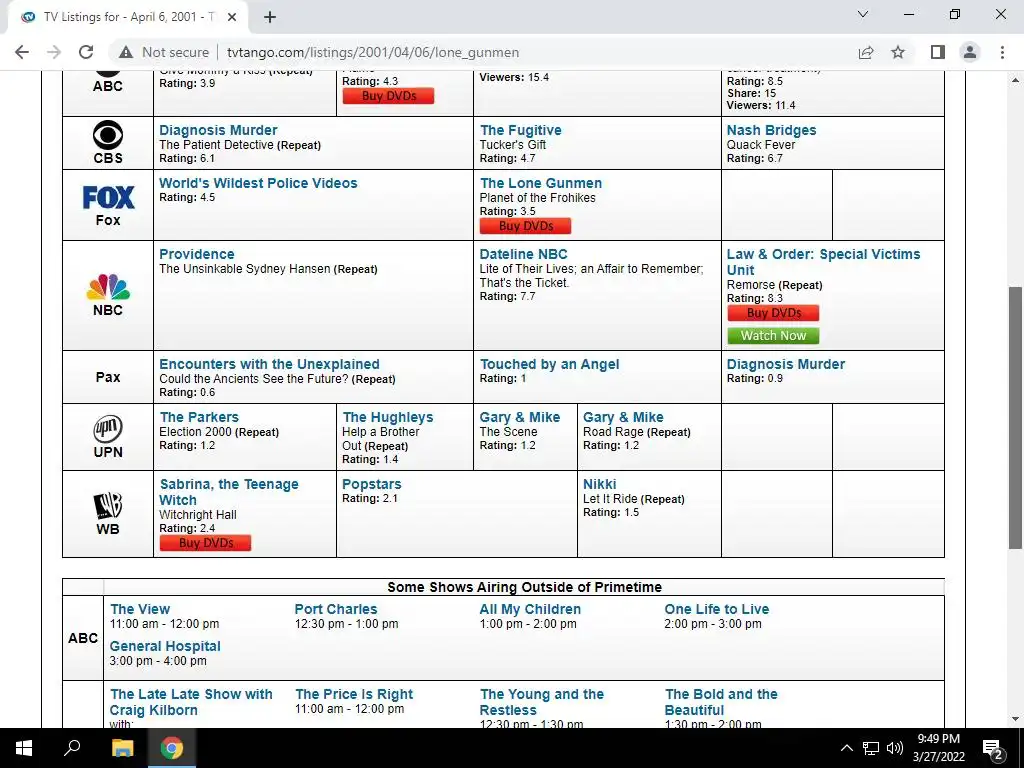Open network status tray icon
This screenshot has width=1024, height=768.
tap(871, 748)
